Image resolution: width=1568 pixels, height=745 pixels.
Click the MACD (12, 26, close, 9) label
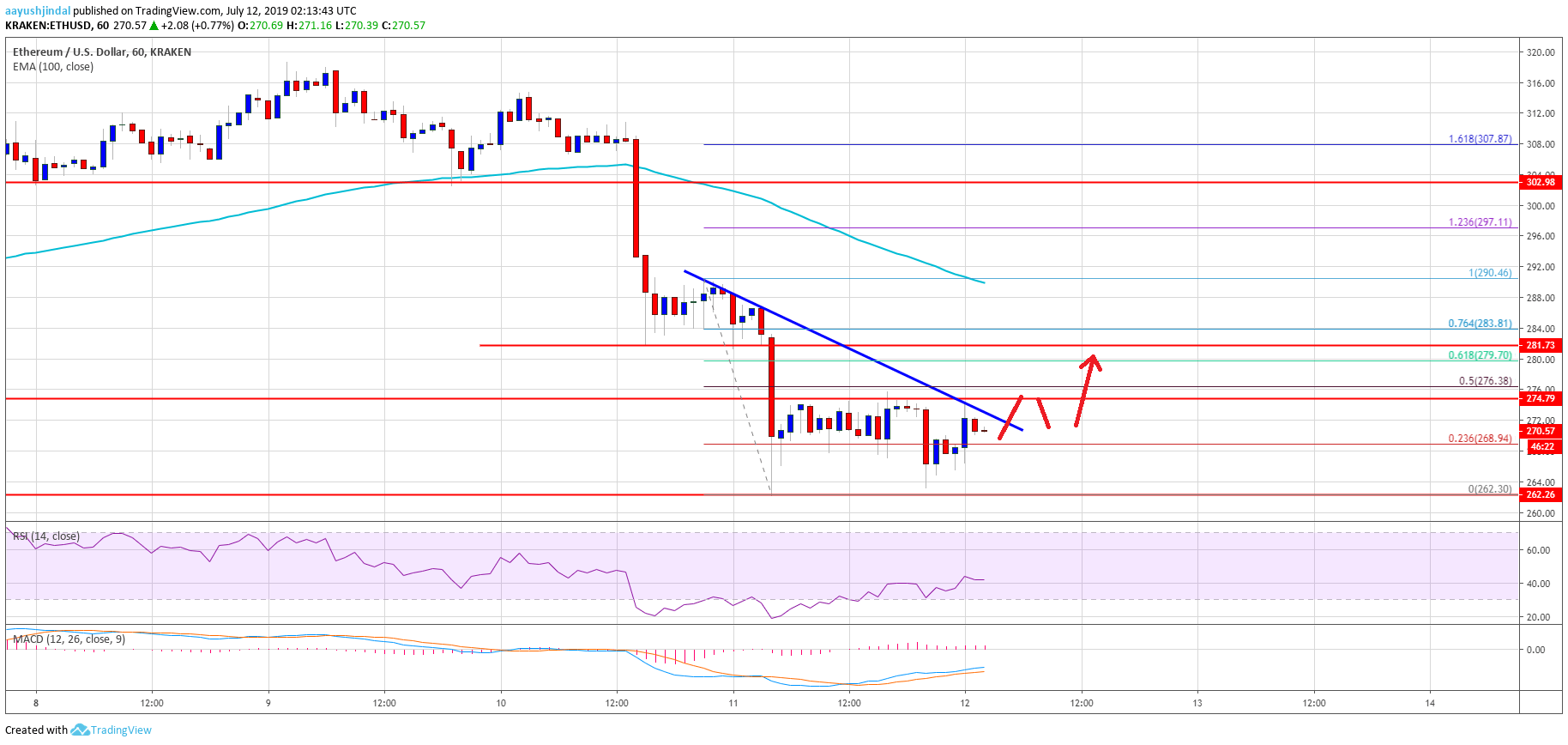click(69, 639)
